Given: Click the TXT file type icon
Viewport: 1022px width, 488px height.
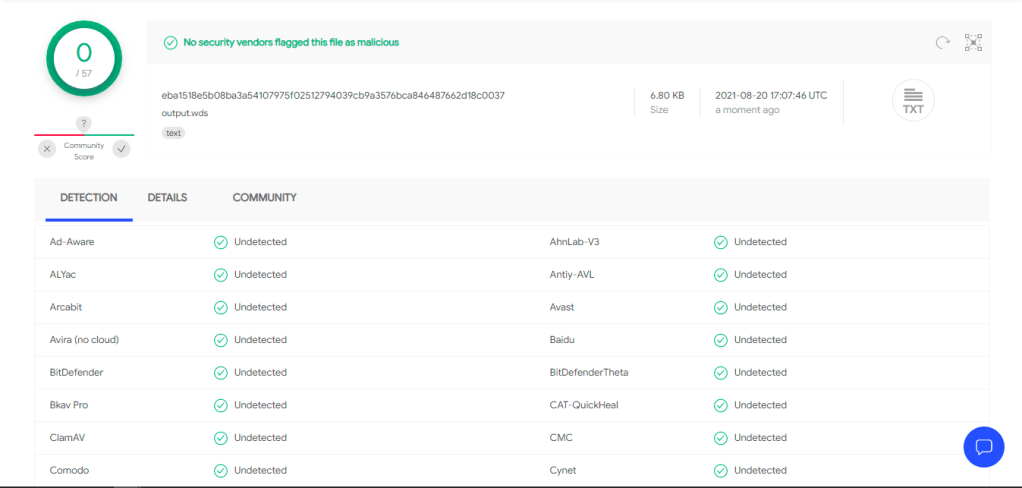Looking at the screenshot, I should [x=912, y=100].
